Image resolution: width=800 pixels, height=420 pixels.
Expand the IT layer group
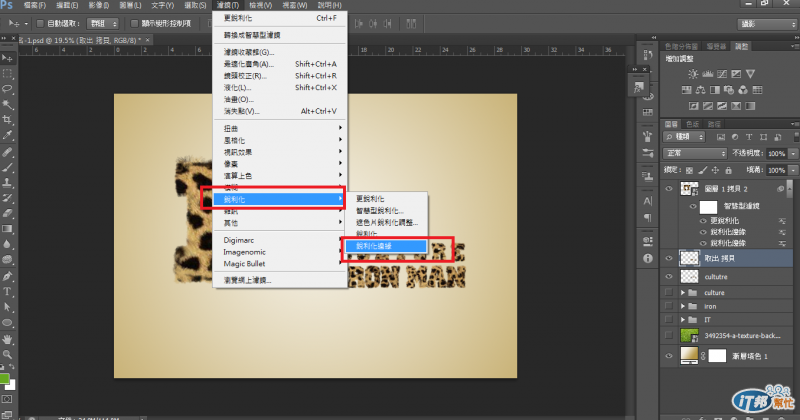pos(683,319)
